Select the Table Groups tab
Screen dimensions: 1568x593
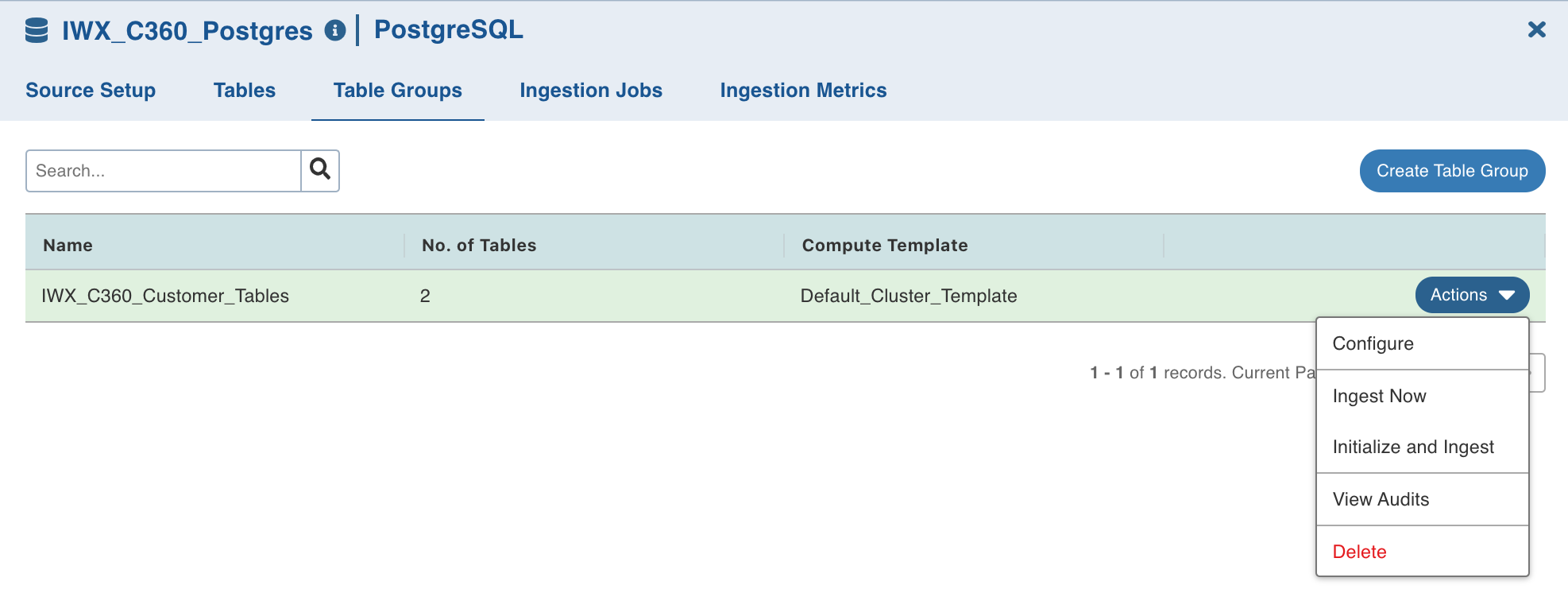[397, 91]
